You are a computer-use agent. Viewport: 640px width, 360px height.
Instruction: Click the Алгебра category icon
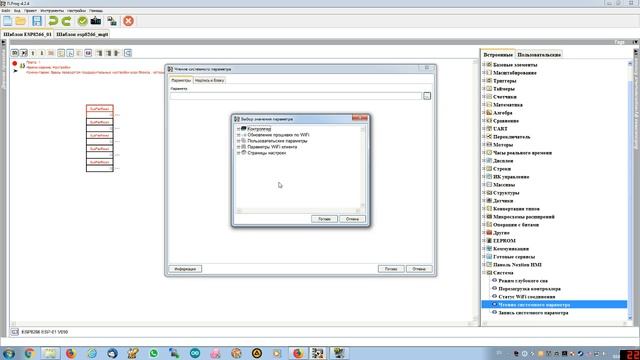click(x=489, y=112)
